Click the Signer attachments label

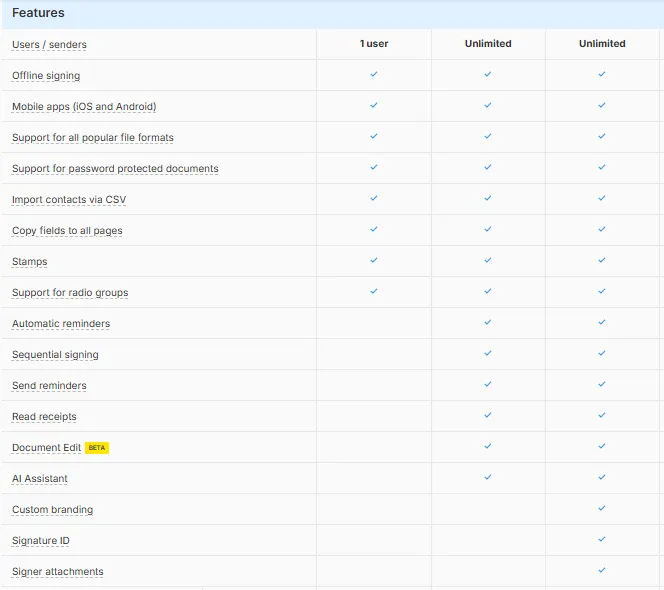click(x=58, y=571)
